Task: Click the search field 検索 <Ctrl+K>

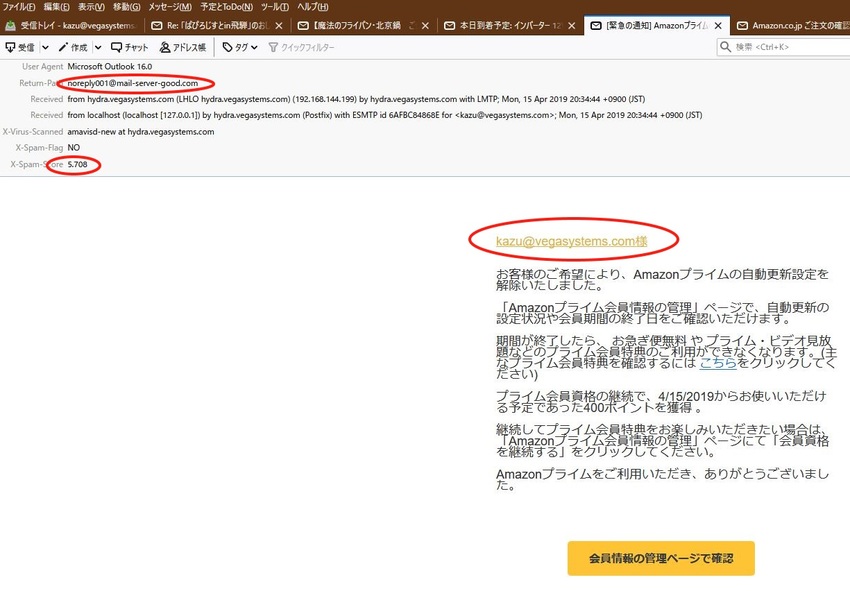Action: [x=783, y=47]
